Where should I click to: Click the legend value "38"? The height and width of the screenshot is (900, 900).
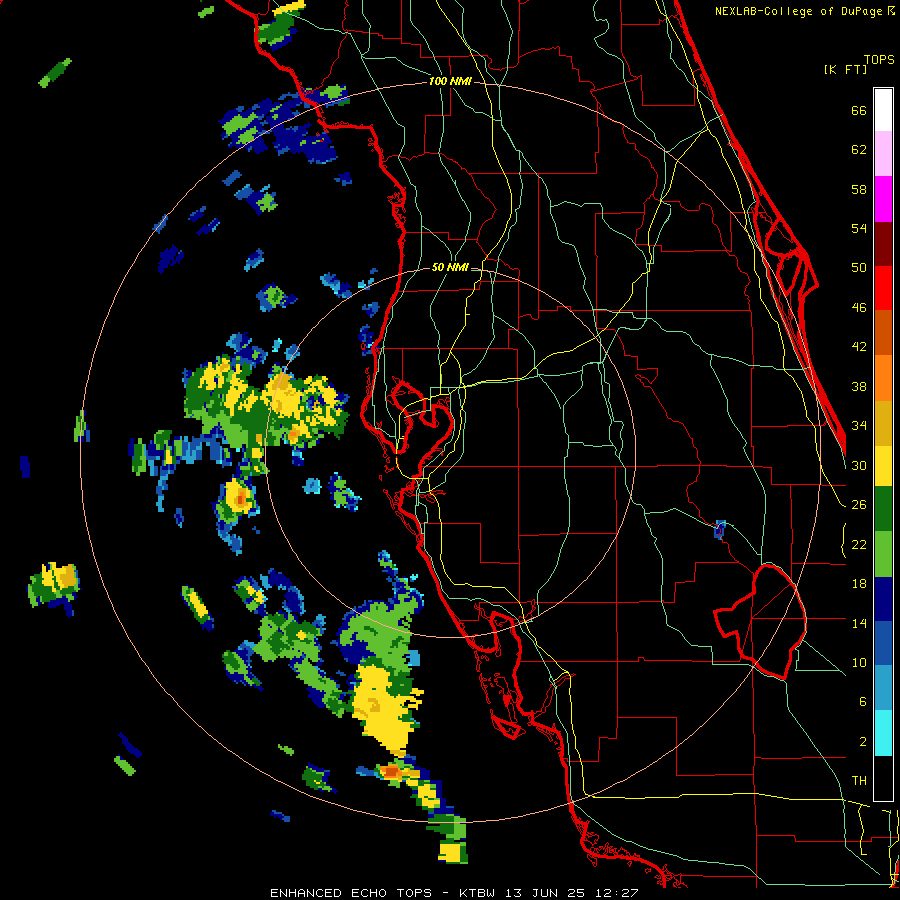click(859, 387)
